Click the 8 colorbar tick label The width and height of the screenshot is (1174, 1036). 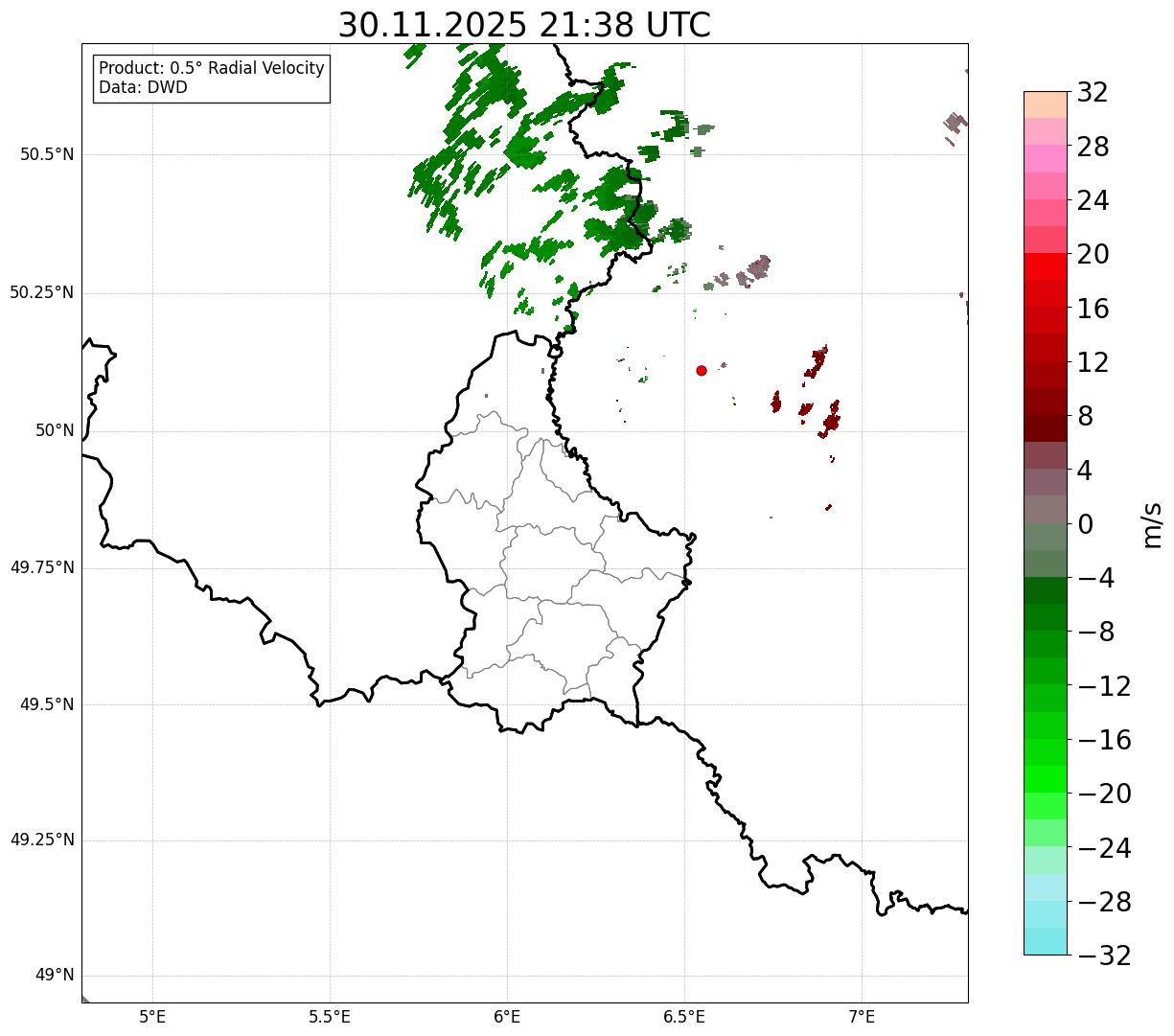click(1085, 417)
